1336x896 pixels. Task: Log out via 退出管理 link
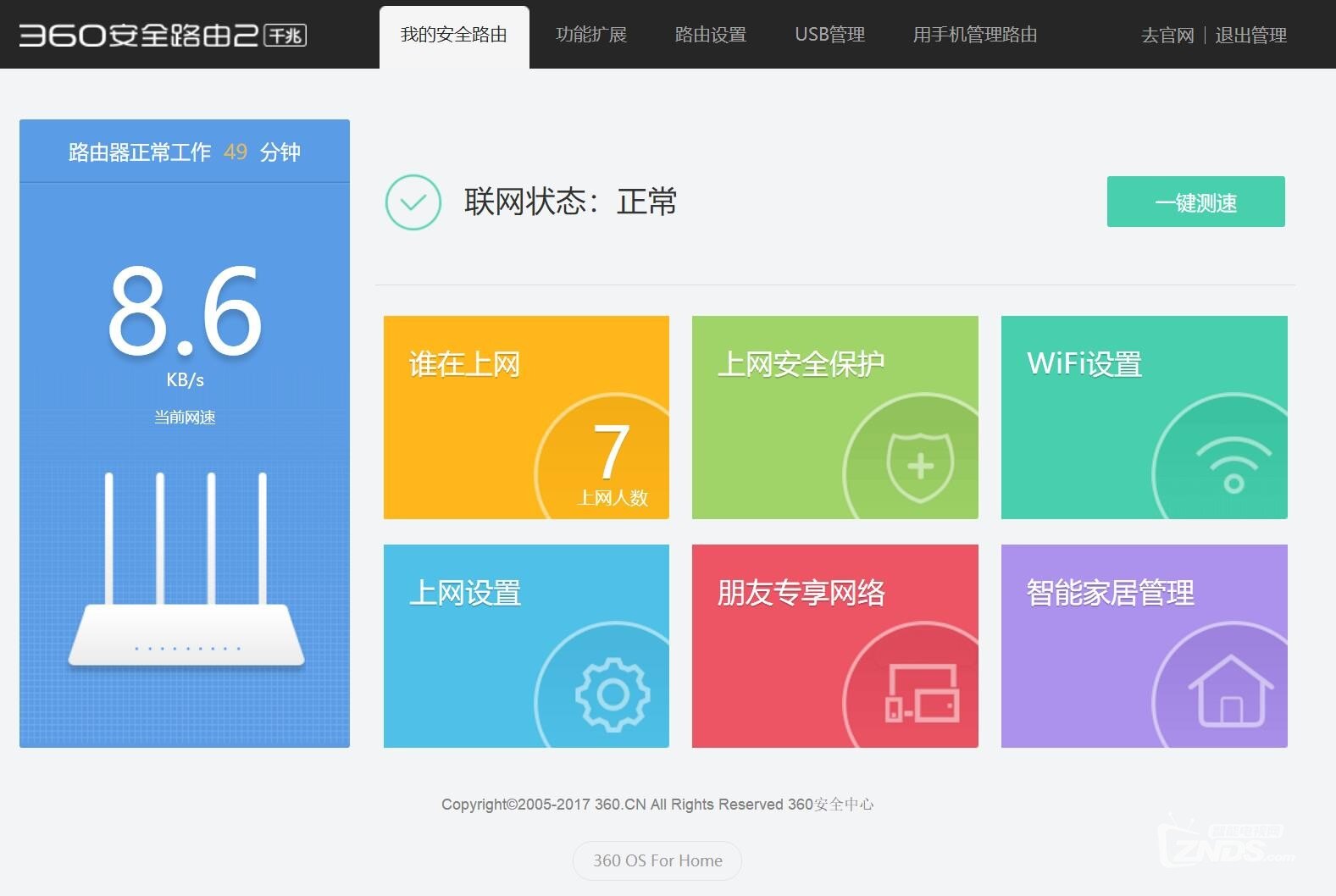(x=1250, y=36)
